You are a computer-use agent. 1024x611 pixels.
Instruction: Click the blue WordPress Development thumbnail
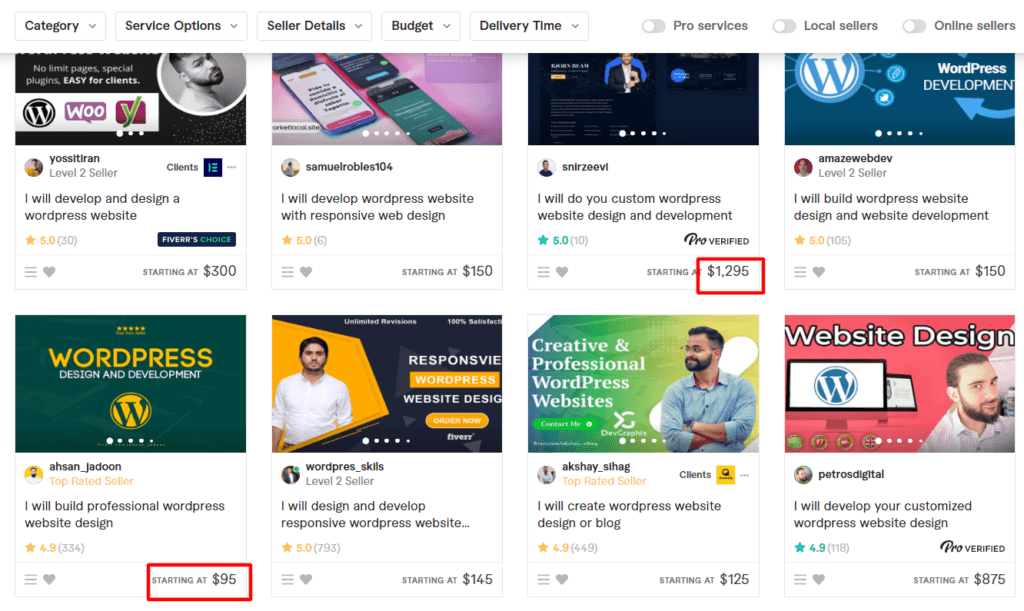coord(900,99)
